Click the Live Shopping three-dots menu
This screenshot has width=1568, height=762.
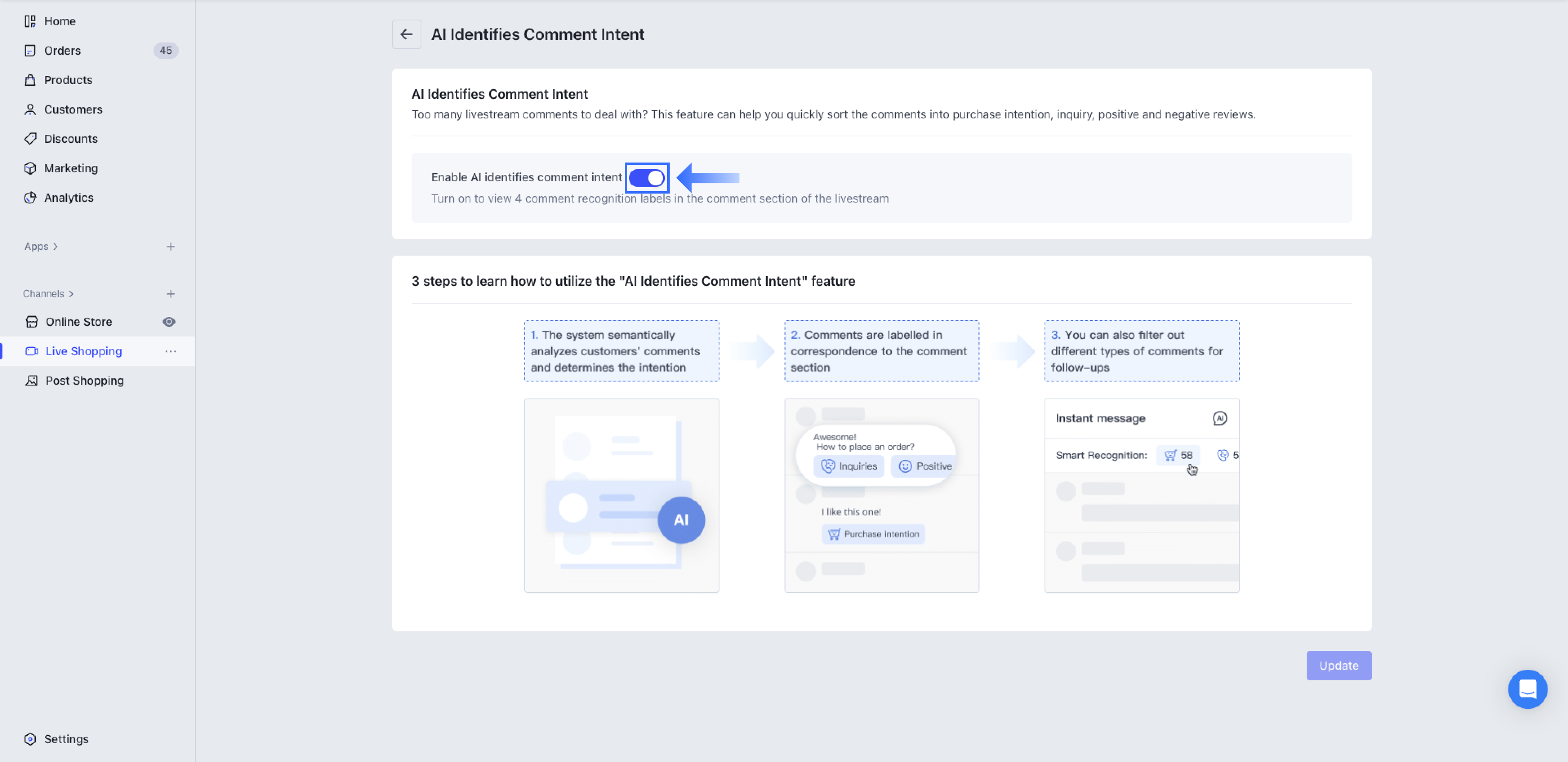coord(170,351)
